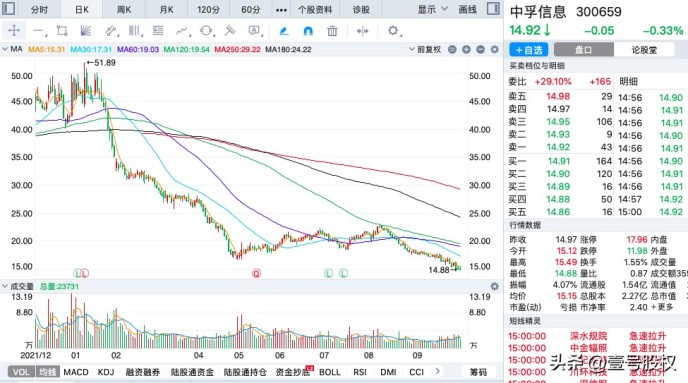Image resolution: width=688 pixels, height=383 pixels.
Task: Switch to the 60分 chart tab
Action: coord(251,9)
